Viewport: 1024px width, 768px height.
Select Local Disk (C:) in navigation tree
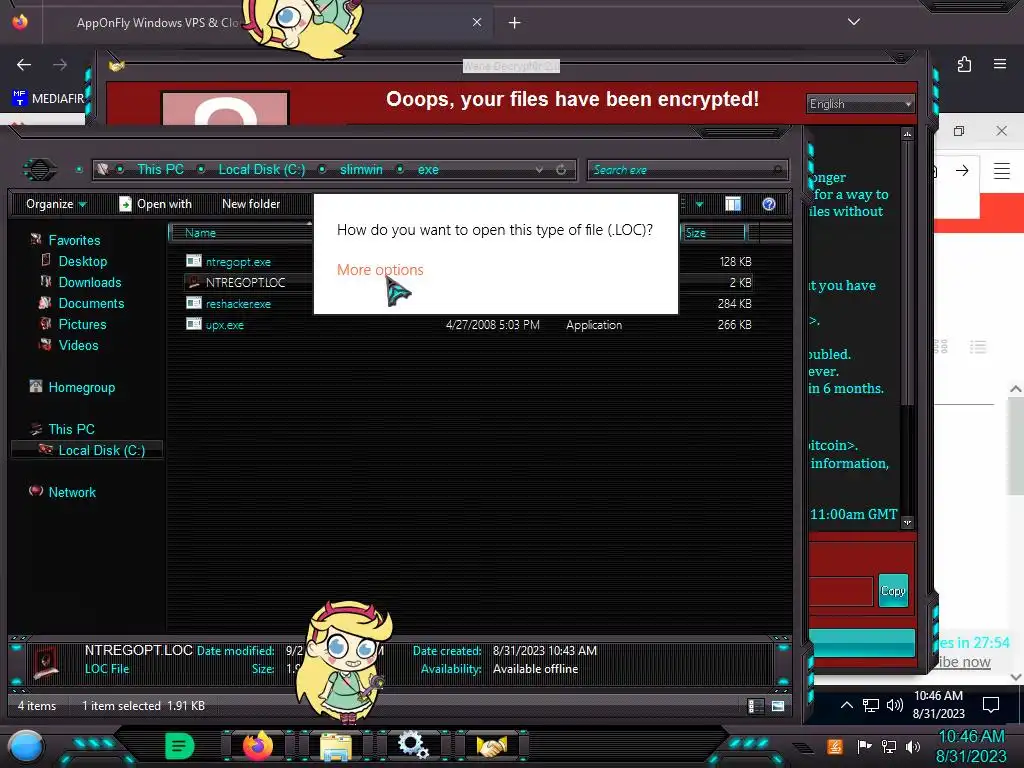[101, 450]
